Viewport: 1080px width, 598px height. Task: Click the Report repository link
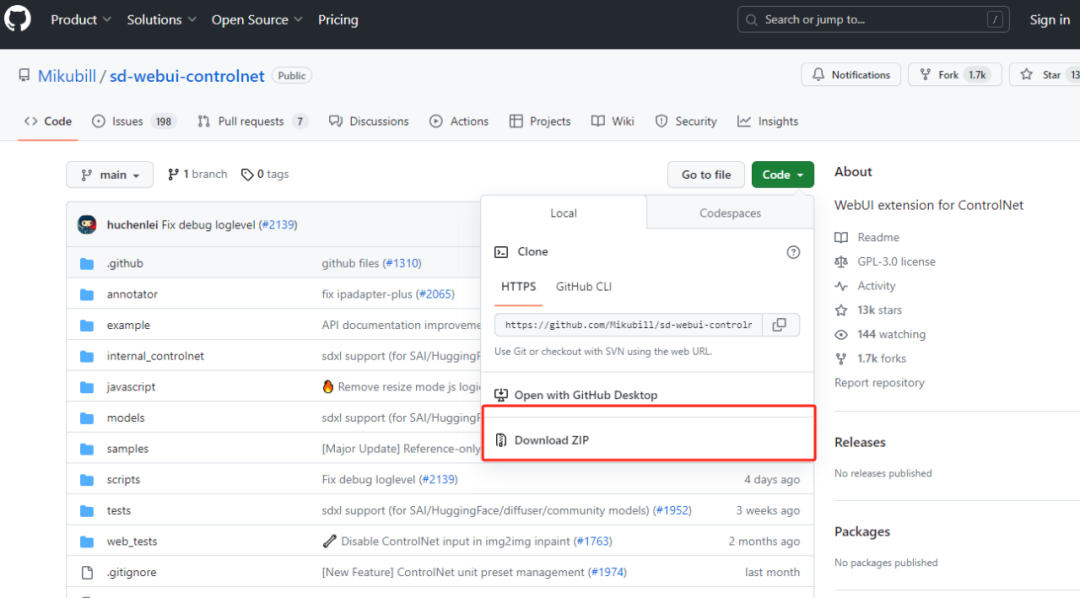pos(879,382)
